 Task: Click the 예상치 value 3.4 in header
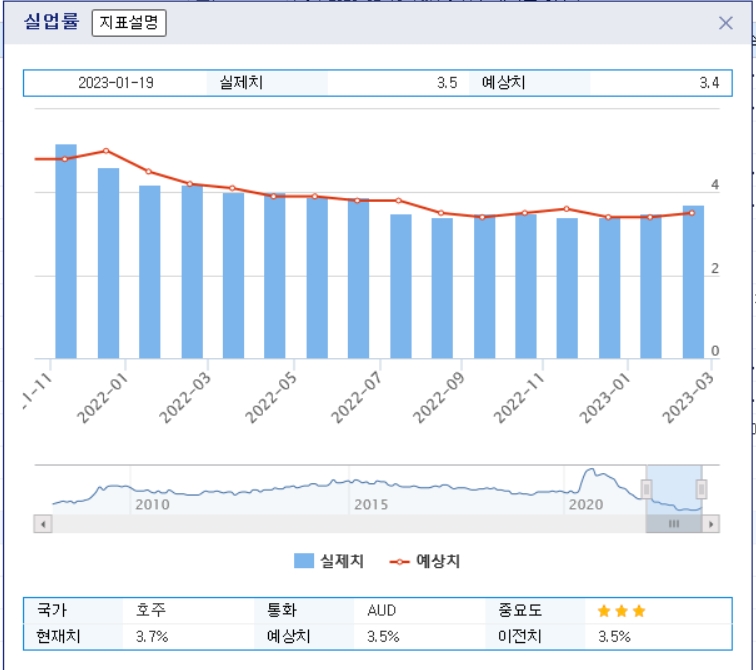[709, 83]
